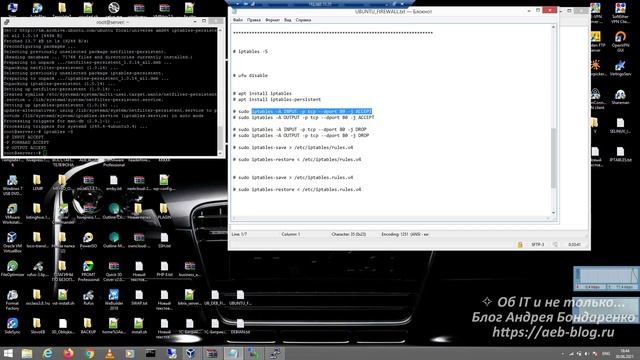The image size is (640, 360).
Task: Select the Outline Manager desktop icon
Action: pos(114,240)
